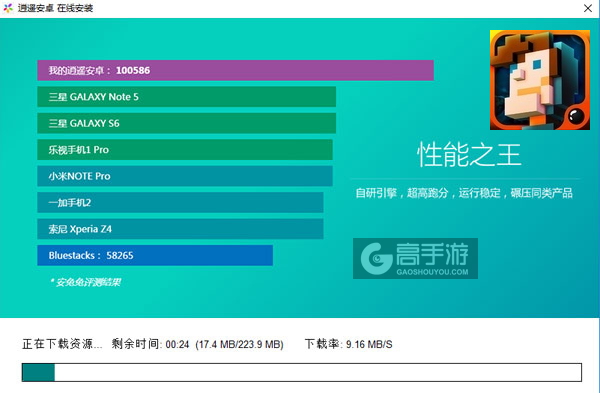Click the remaining time 00:24 readout
Viewport: 600px width, 393px height.
pyautogui.click(x=177, y=344)
